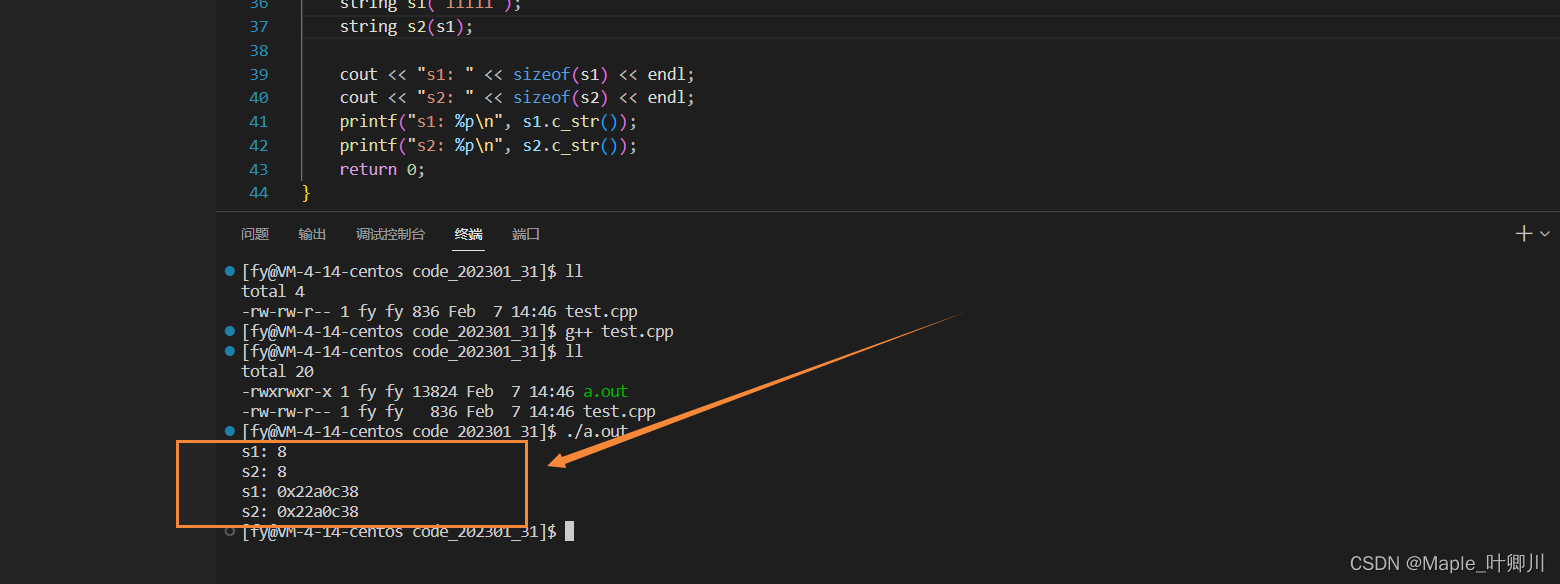Open the terminal profile selector chevron

coord(1544,234)
